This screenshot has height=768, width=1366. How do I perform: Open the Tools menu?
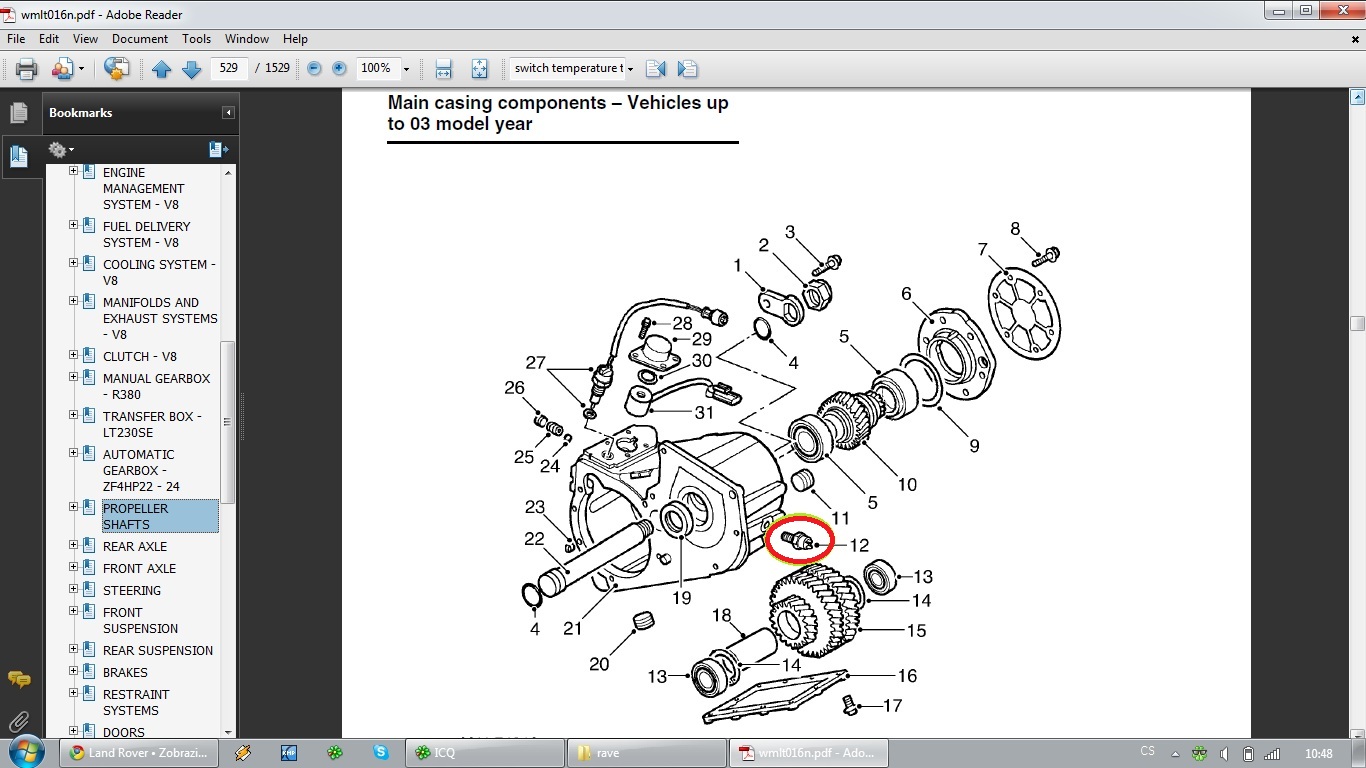196,39
